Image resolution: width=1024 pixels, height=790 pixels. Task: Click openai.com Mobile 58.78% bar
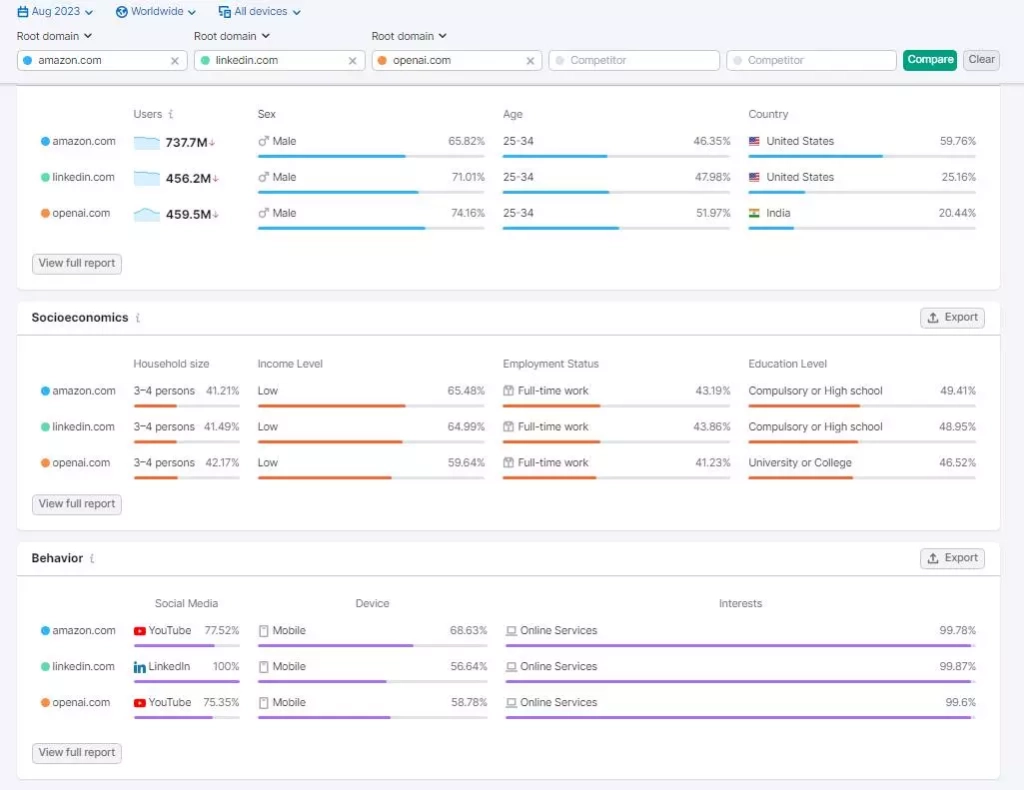[x=372, y=718]
